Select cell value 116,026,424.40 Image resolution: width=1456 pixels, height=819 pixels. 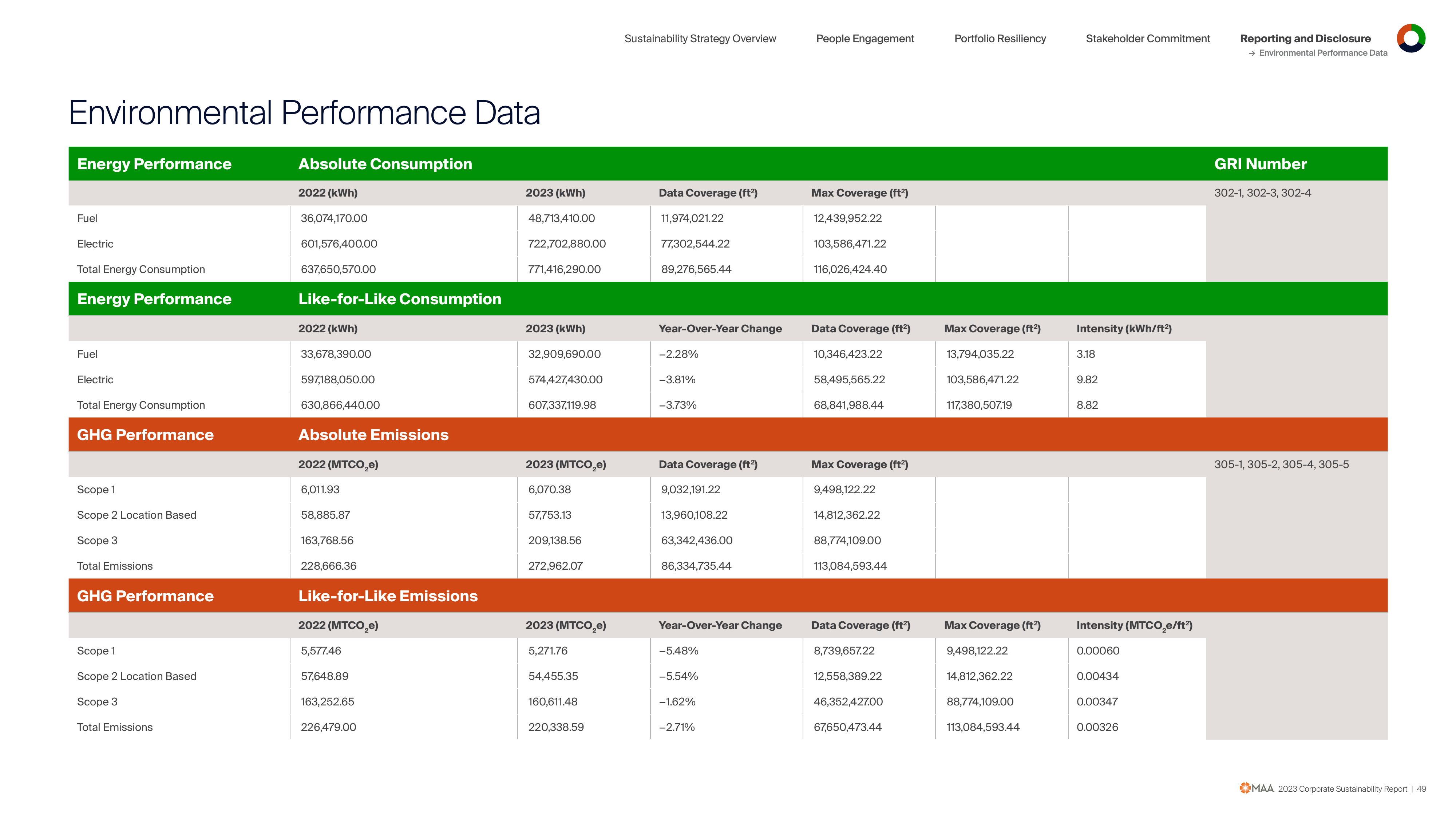coord(850,269)
